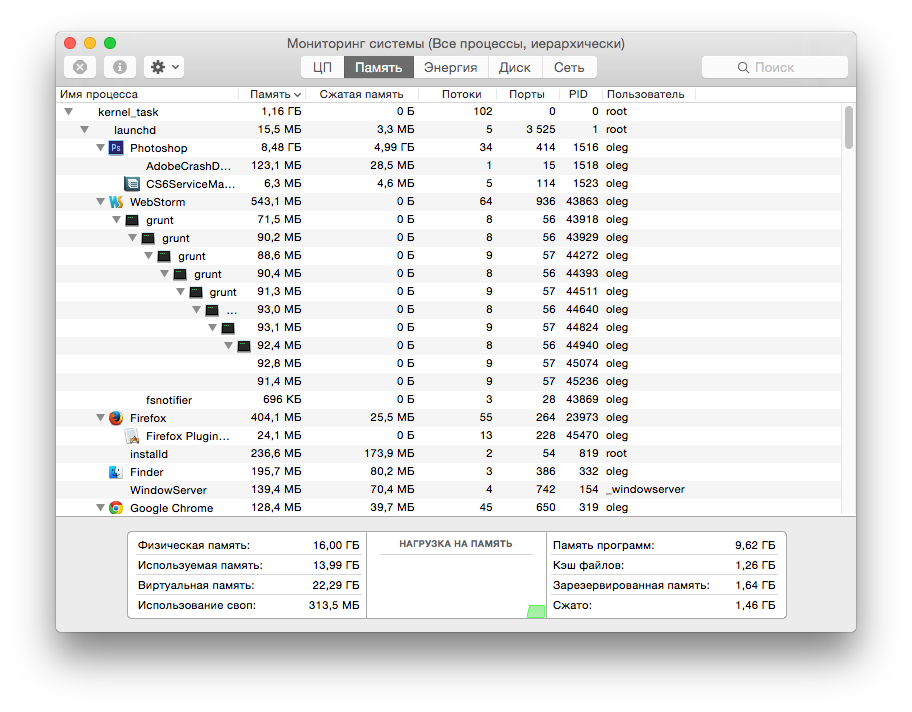Switch to the Диск tab
The width and height of the screenshot is (912, 712).
click(515, 67)
